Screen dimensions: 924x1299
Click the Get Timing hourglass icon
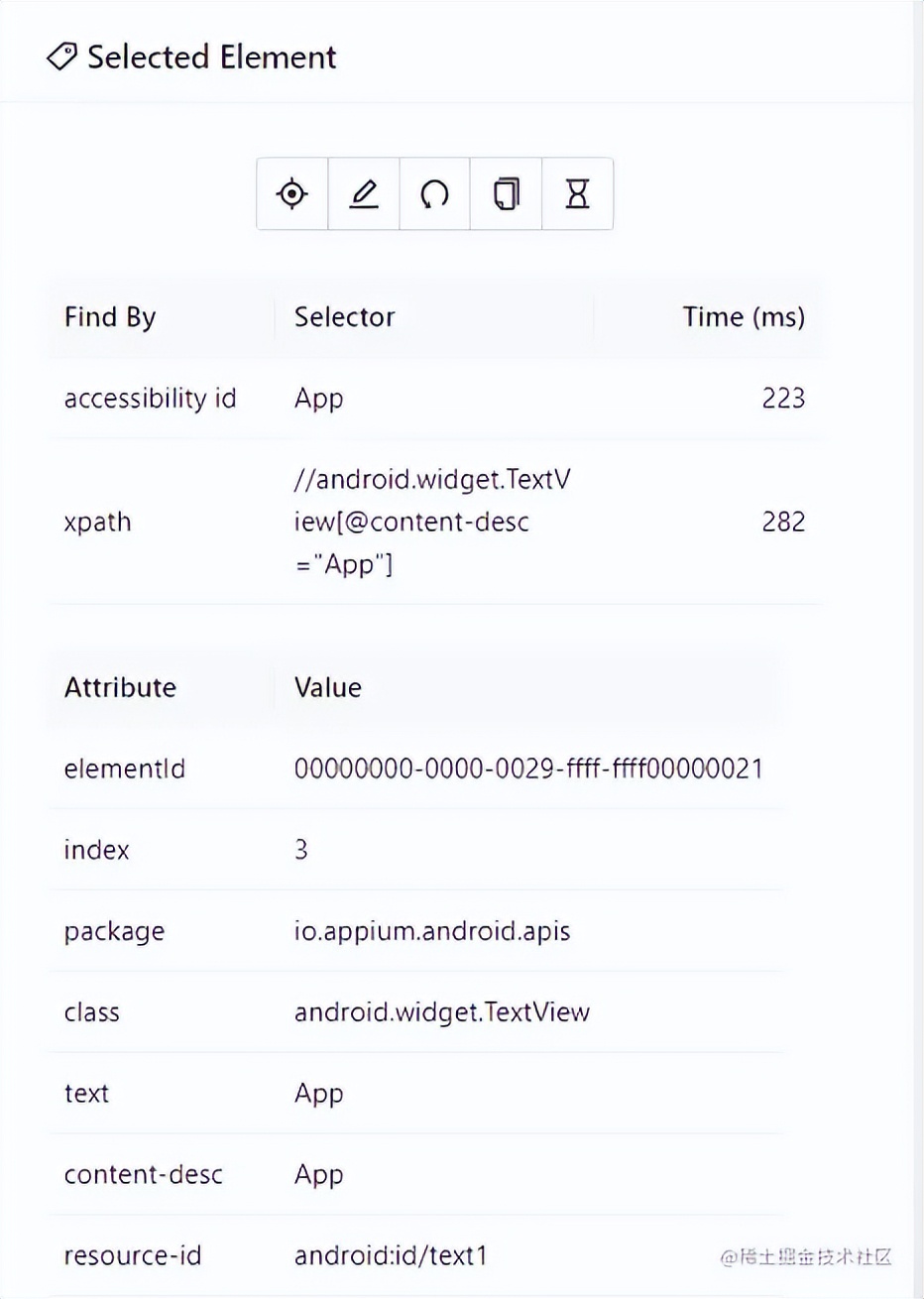(577, 193)
